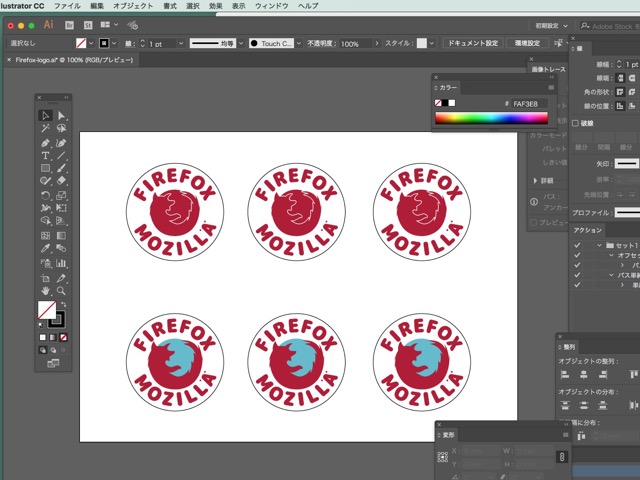Viewport: 640px width, 480px height.
Task: Enable the 破線 dashed line checkbox
Action: pyautogui.click(x=576, y=123)
